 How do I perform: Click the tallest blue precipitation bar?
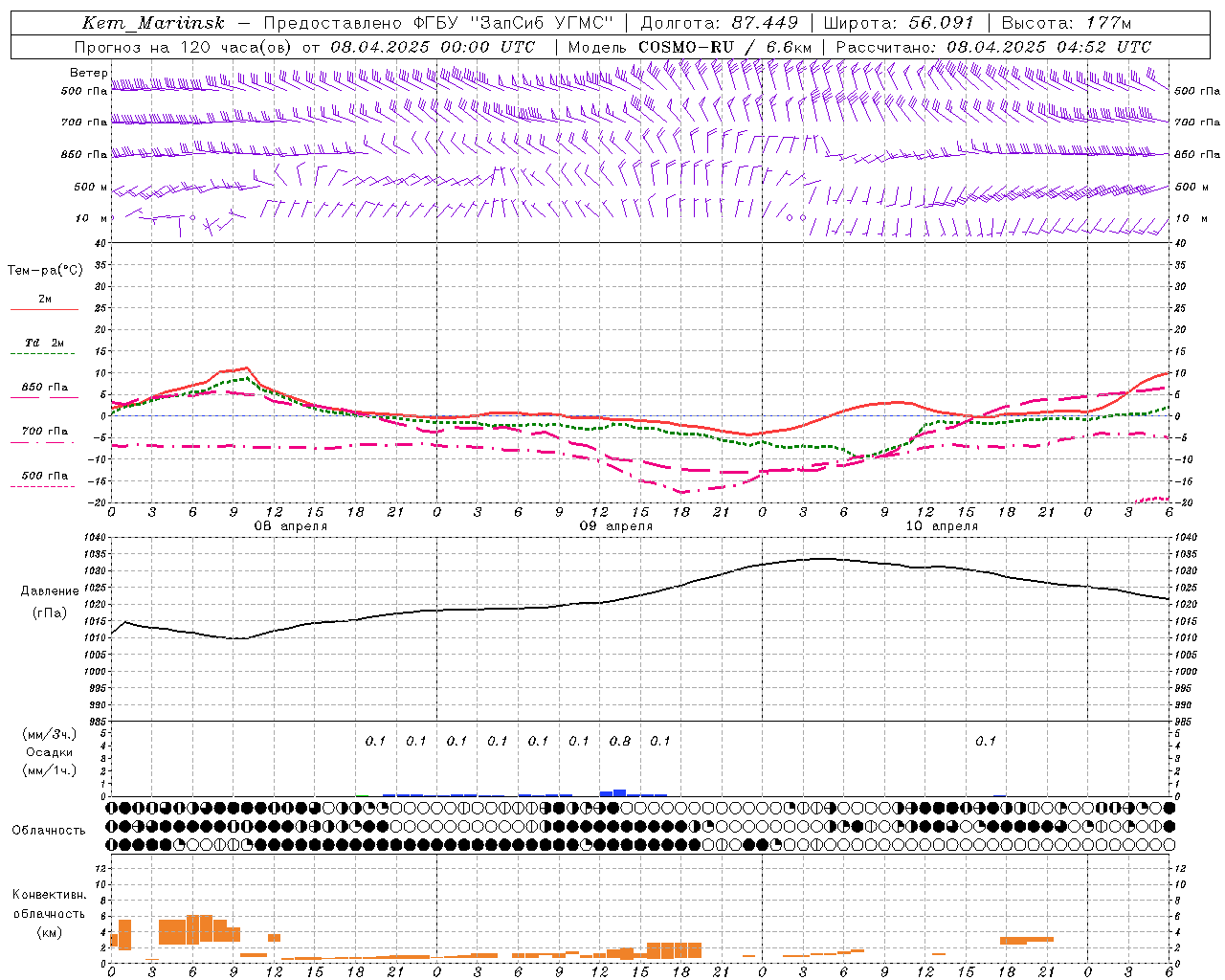coord(620,792)
